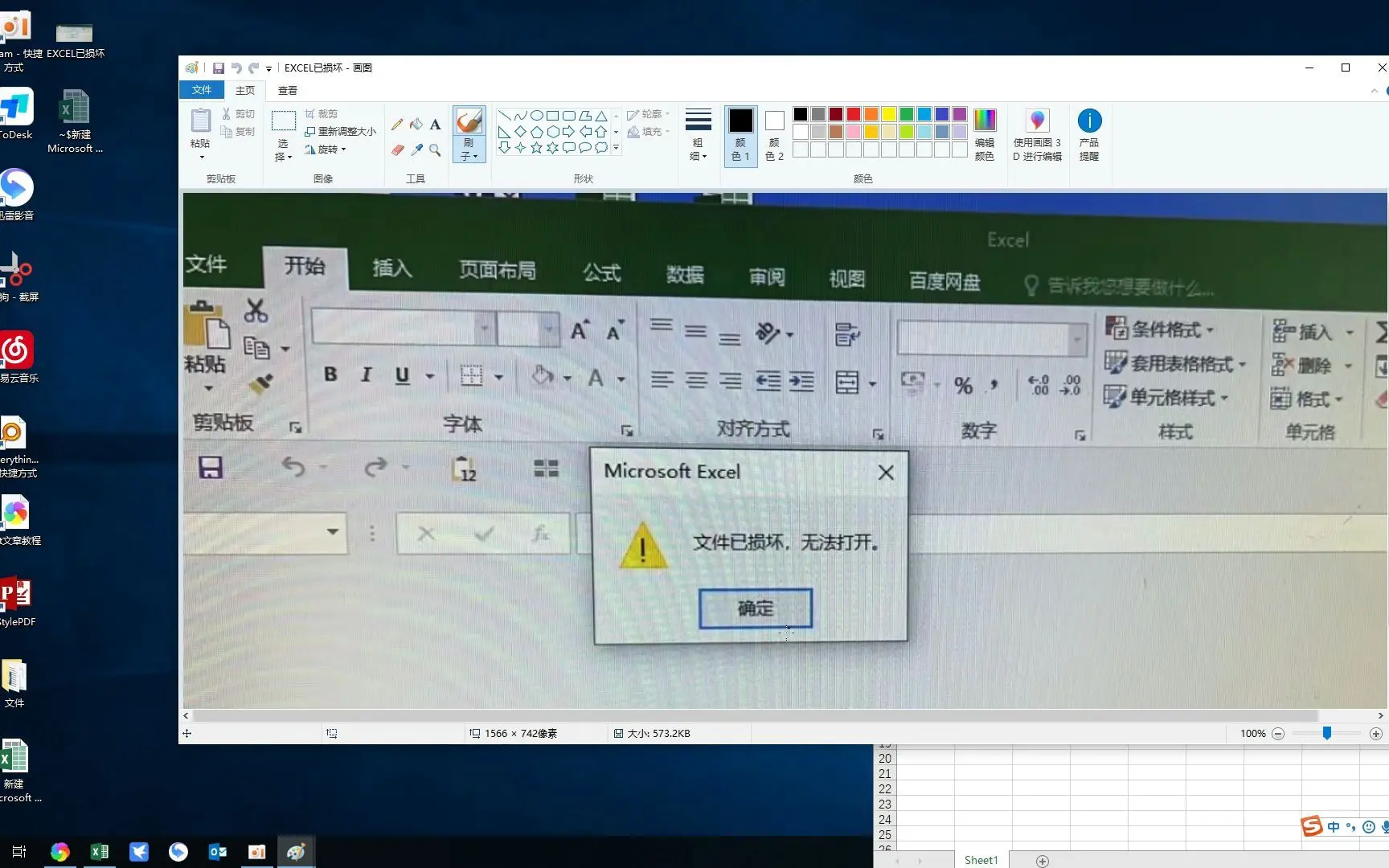Click the zoom out minus button

click(1278, 734)
